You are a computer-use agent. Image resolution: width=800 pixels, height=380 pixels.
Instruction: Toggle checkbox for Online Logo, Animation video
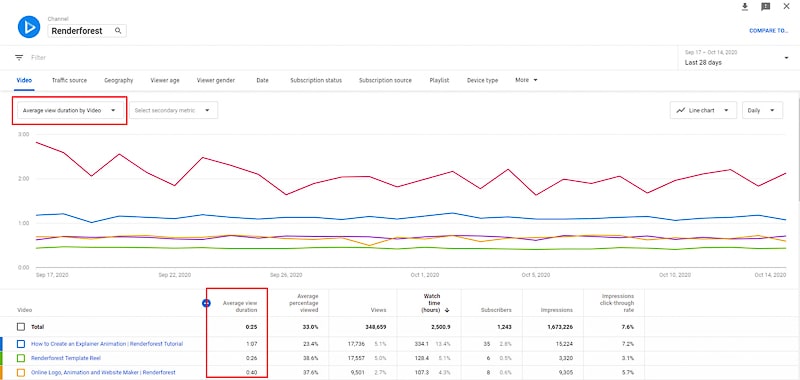[x=21, y=372]
